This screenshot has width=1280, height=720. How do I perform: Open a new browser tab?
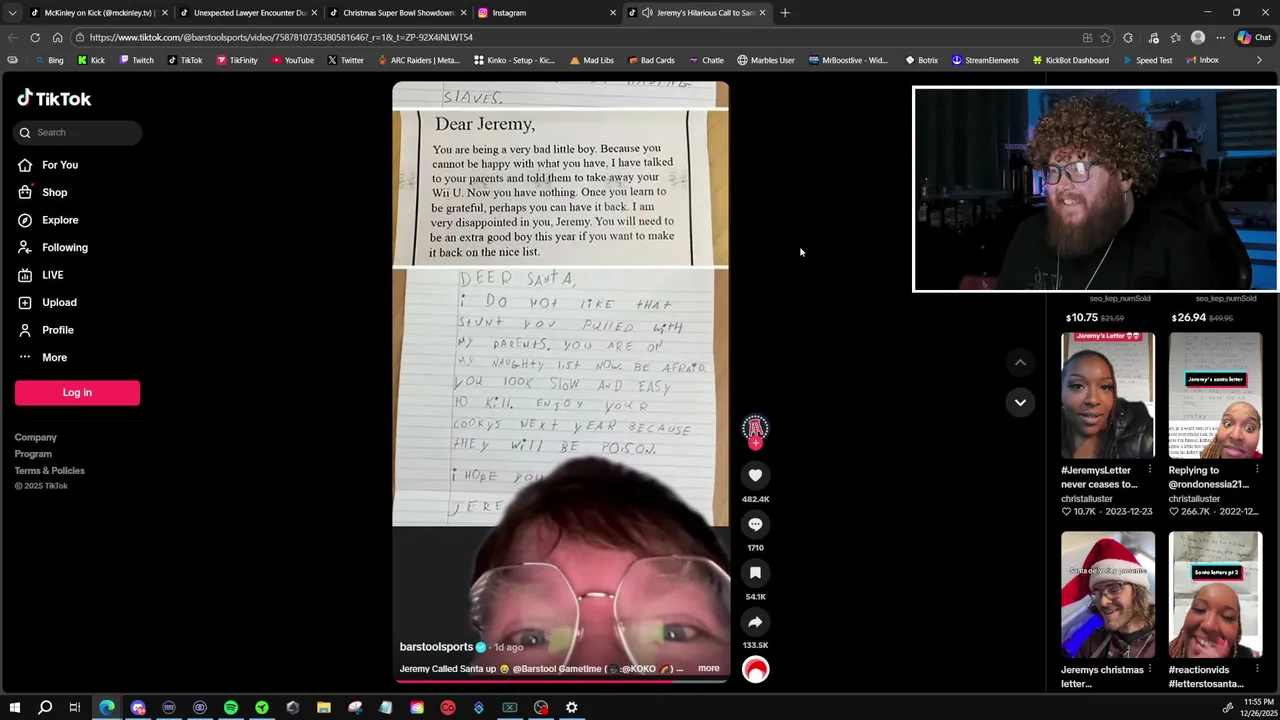785,13
